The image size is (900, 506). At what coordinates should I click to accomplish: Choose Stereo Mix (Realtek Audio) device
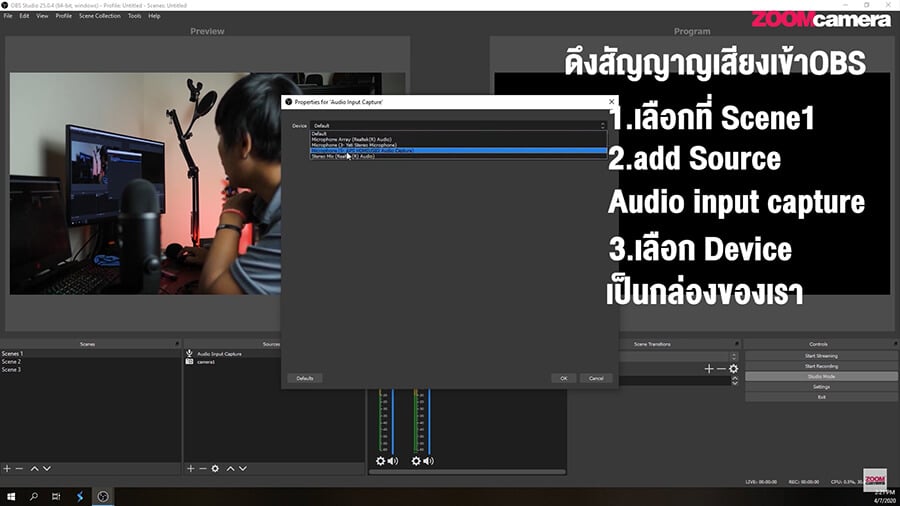(x=458, y=156)
